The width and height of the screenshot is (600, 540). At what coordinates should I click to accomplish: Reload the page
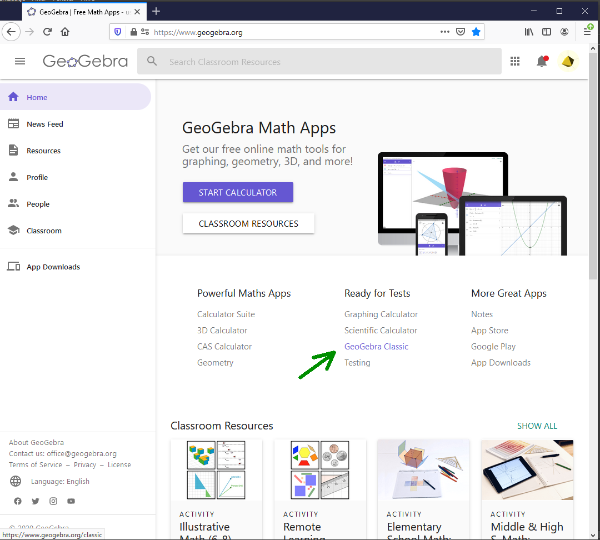pos(47,32)
